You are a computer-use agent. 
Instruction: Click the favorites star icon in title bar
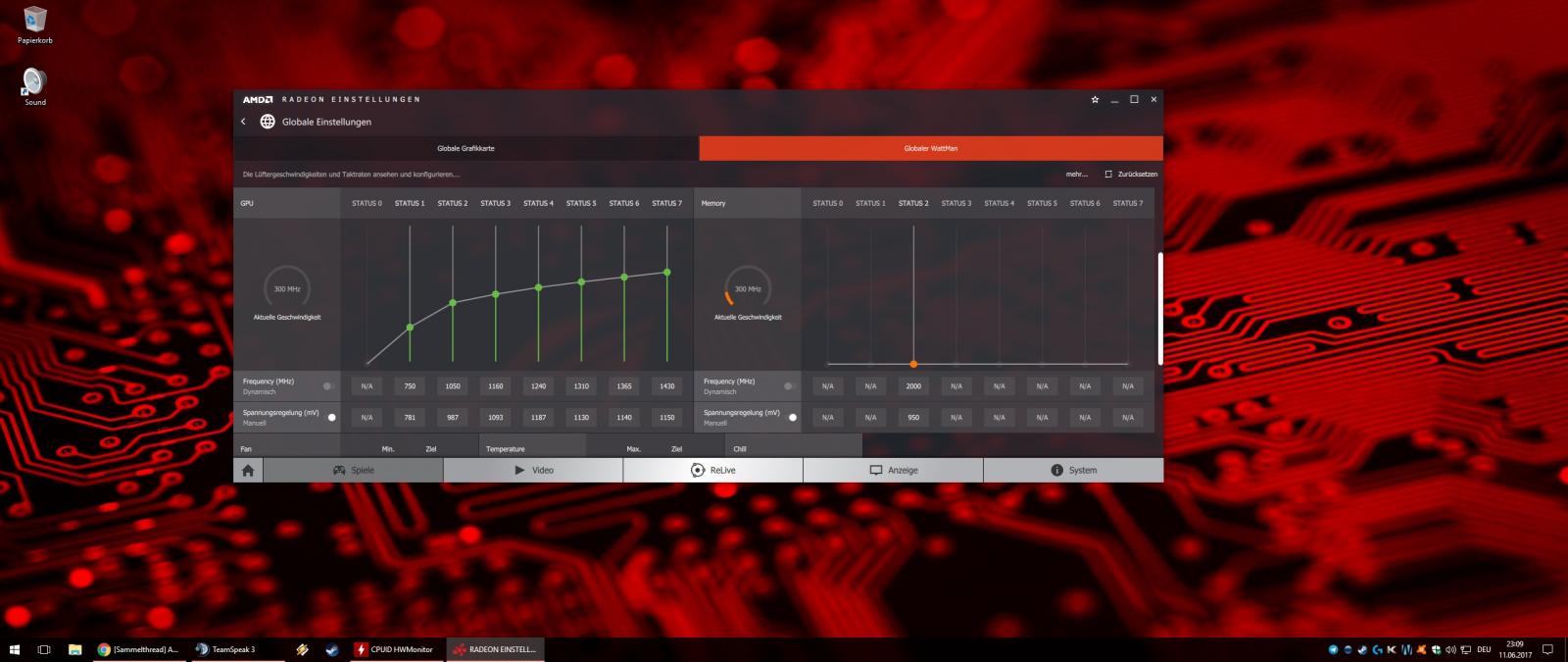coord(1095,99)
